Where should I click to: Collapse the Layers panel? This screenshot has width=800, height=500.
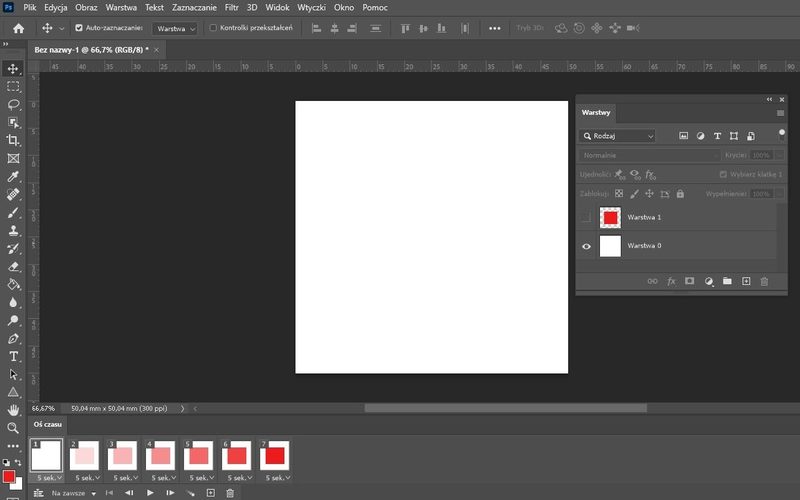coord(769,99)
